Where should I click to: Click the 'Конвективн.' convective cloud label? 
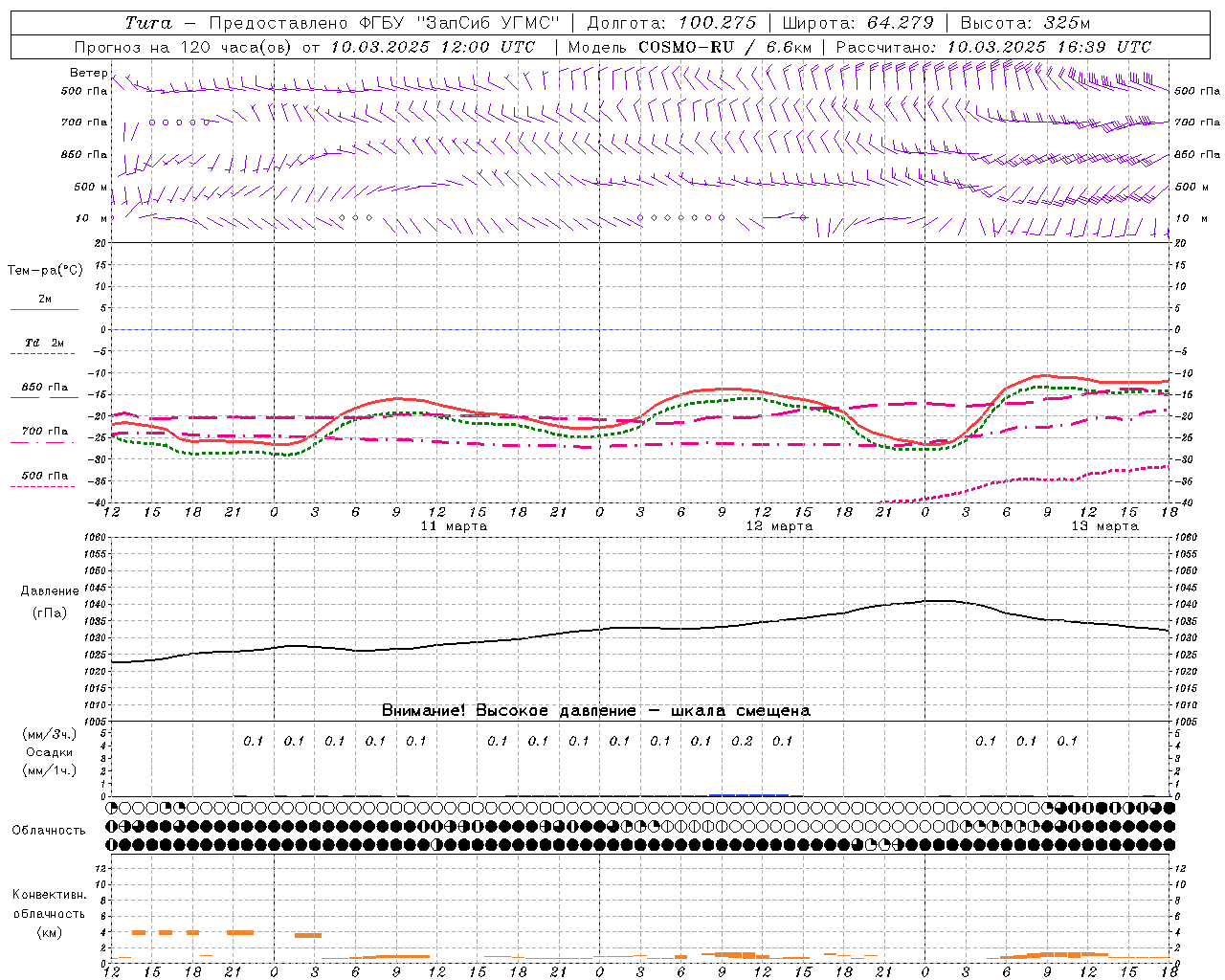50,895
